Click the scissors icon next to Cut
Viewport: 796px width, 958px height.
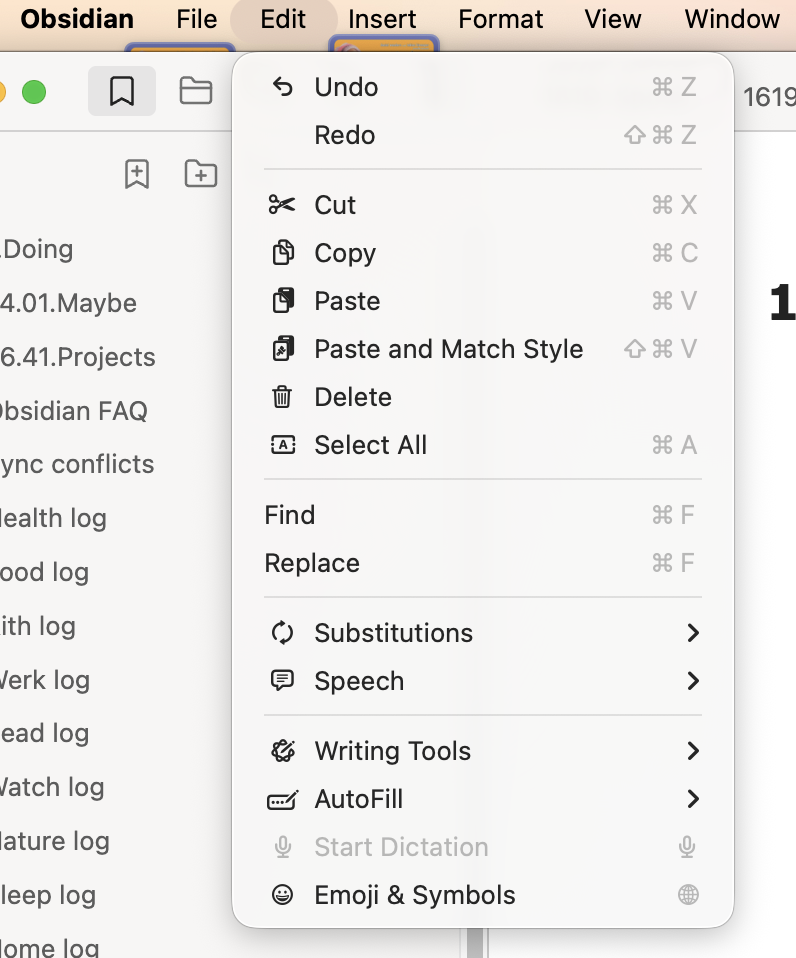[x=283, y=205]
